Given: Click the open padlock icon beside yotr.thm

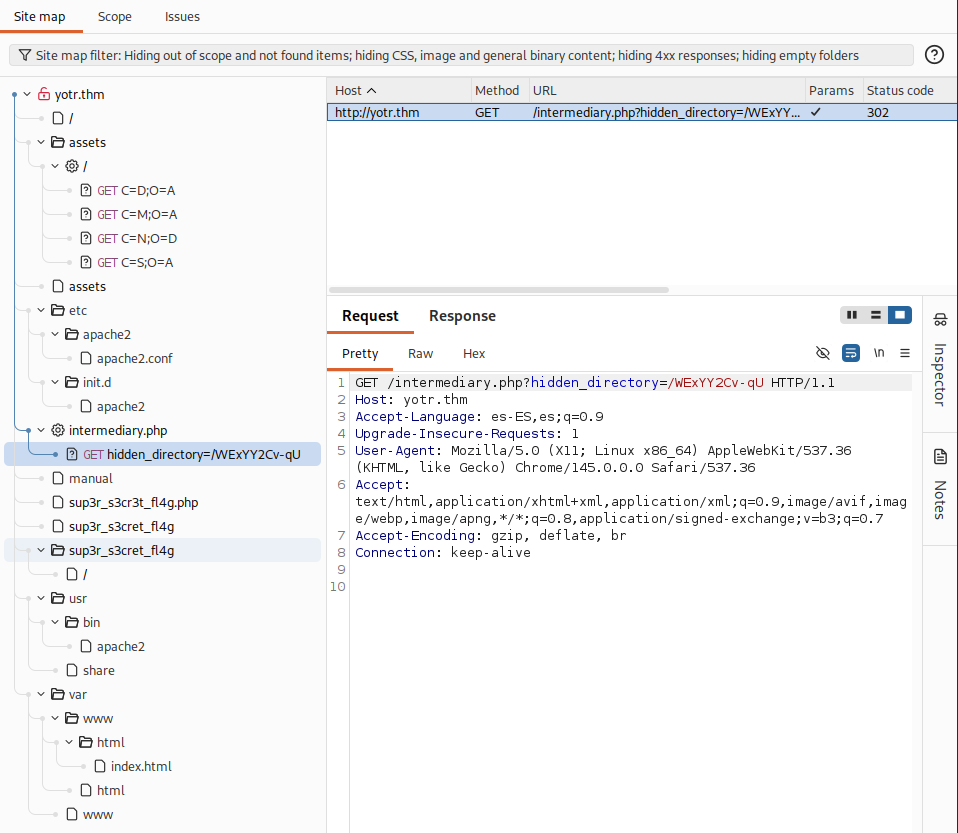Looking at the screenshot, I should [x=43, y=94].
